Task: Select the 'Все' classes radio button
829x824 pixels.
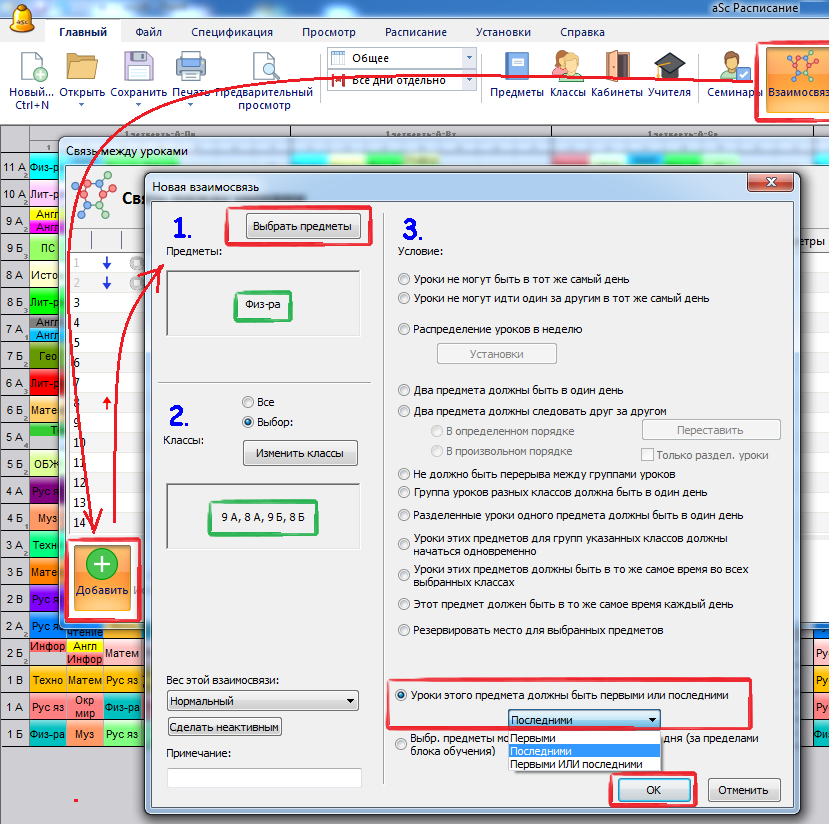Action: pyautogui.click(x=248, y=402)
